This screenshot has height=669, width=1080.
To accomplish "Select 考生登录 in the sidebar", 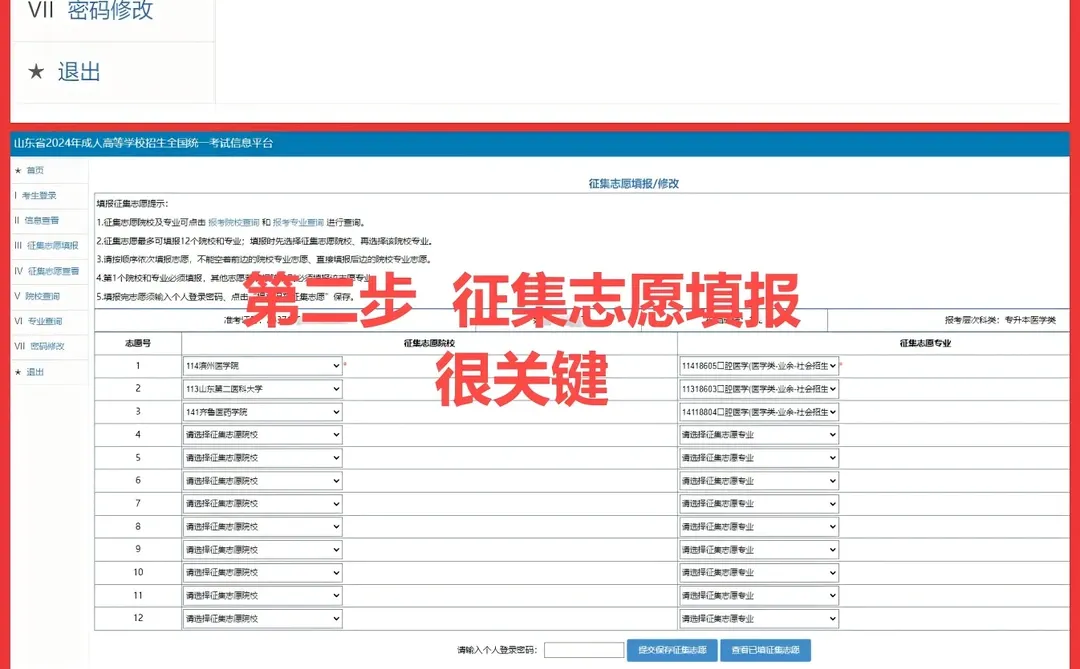I will 40,197.
